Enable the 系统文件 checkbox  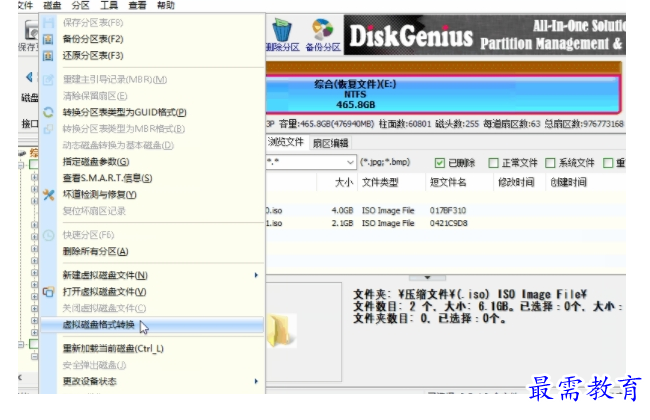tap(550, 163)
